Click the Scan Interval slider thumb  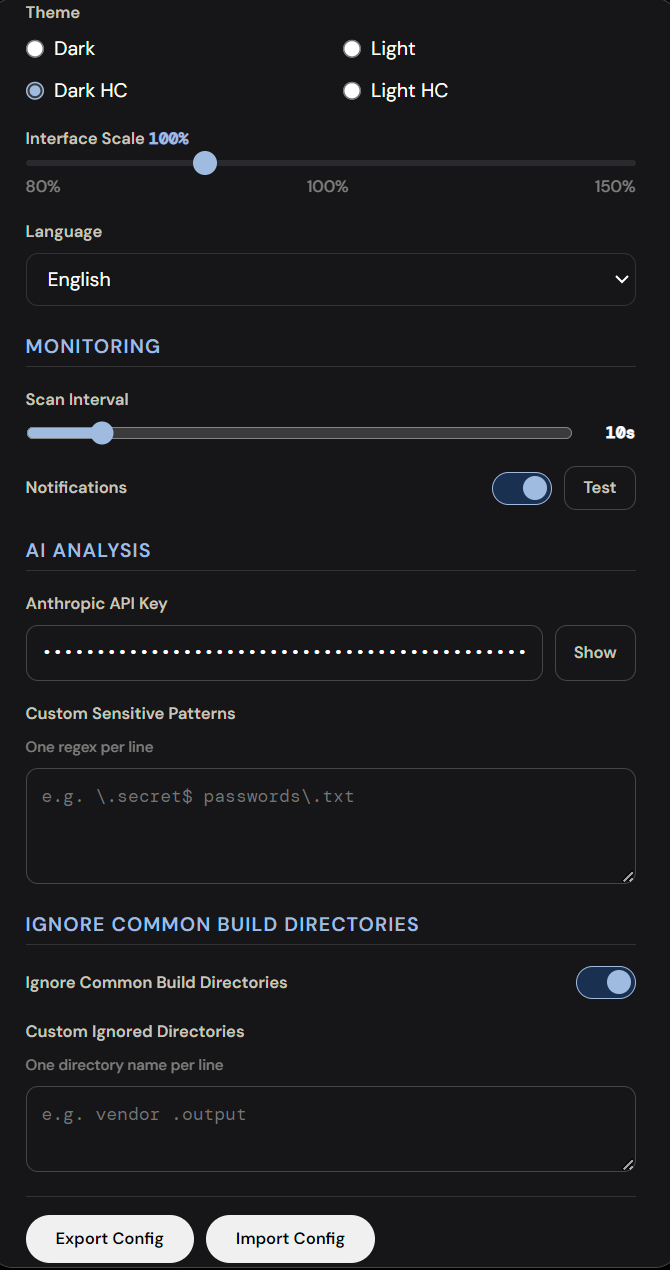coord(101,433)
